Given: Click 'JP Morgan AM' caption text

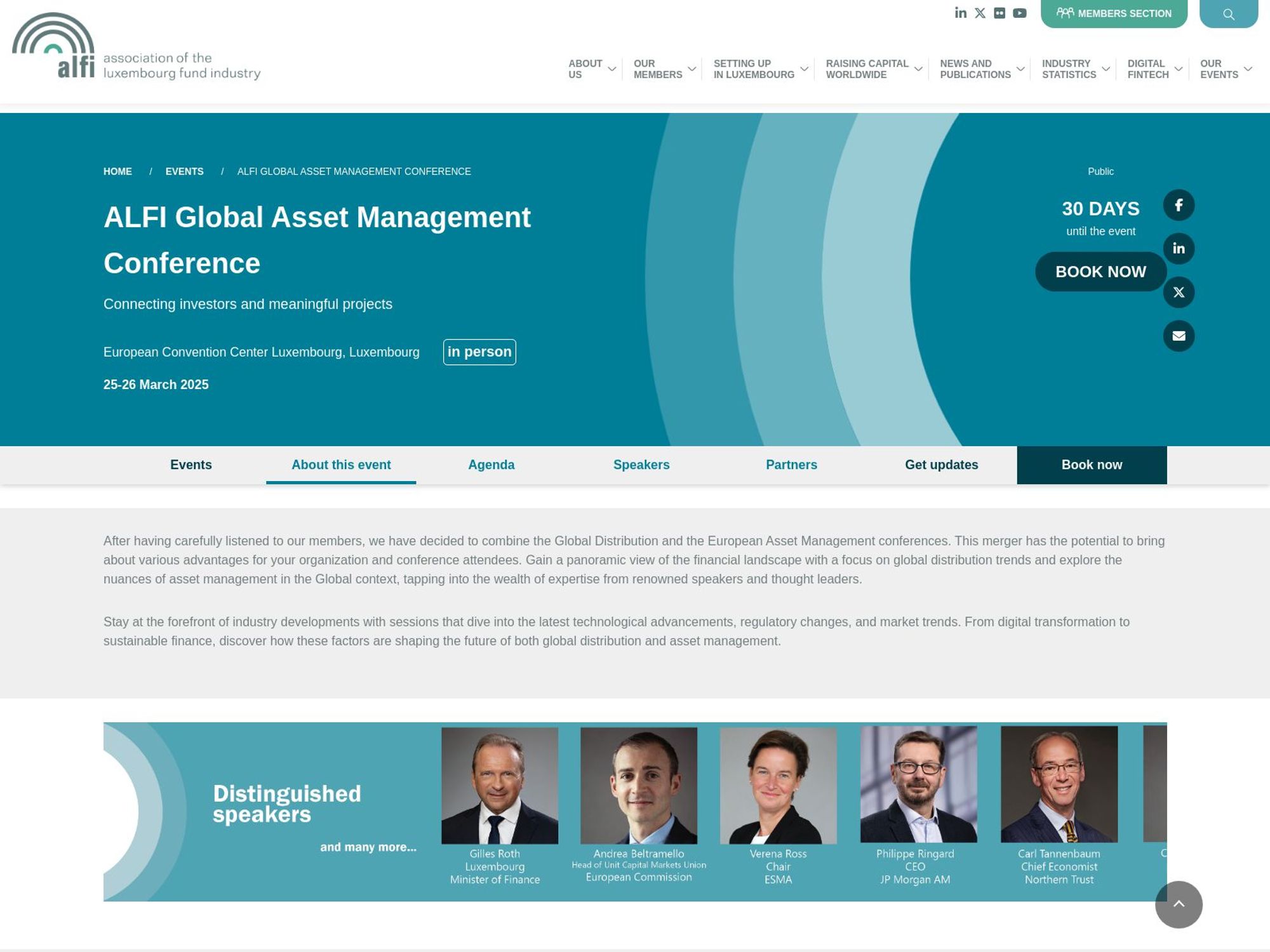Looking at the screenshot, I should [915, 880].
